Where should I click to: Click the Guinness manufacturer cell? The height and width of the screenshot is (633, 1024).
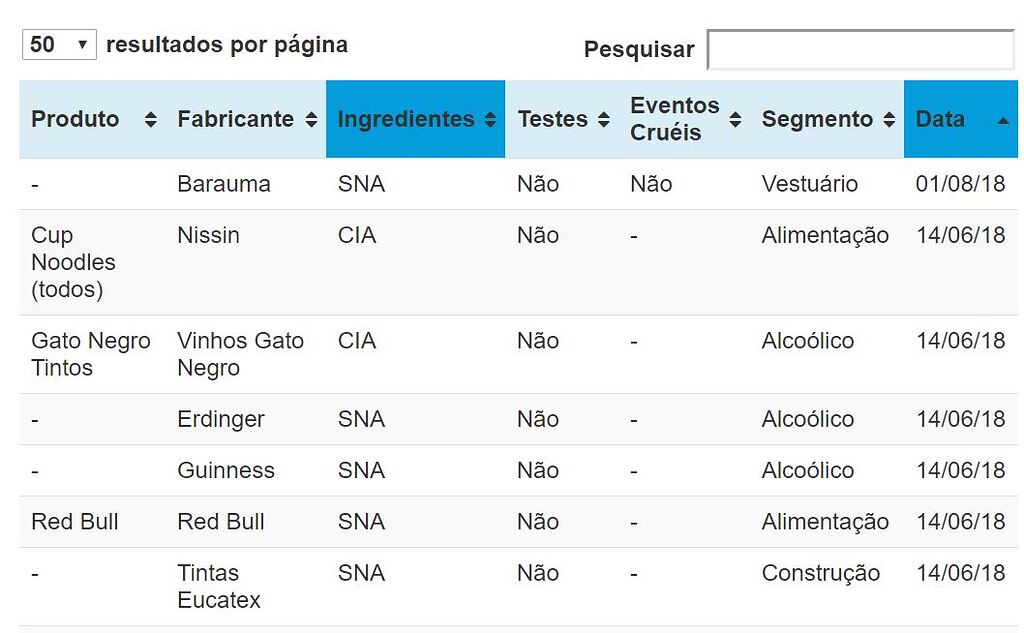click(225, 470)
